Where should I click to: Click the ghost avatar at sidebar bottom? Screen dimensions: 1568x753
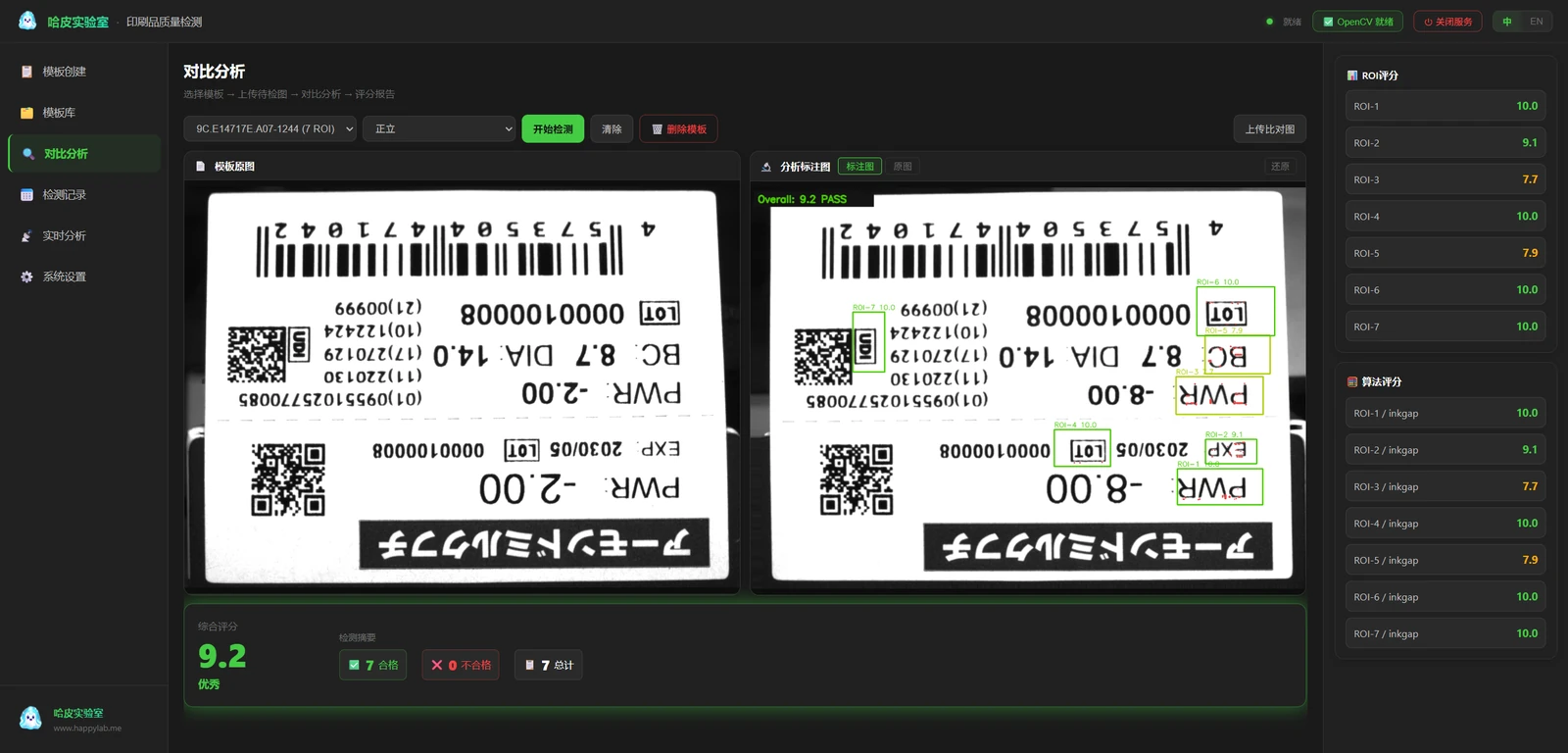30,719
